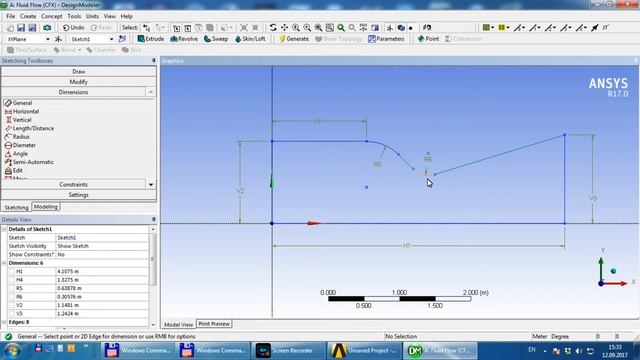Check the R6 dimension parameter box
The height and width of the screenshot is (360, 640).
11,297
